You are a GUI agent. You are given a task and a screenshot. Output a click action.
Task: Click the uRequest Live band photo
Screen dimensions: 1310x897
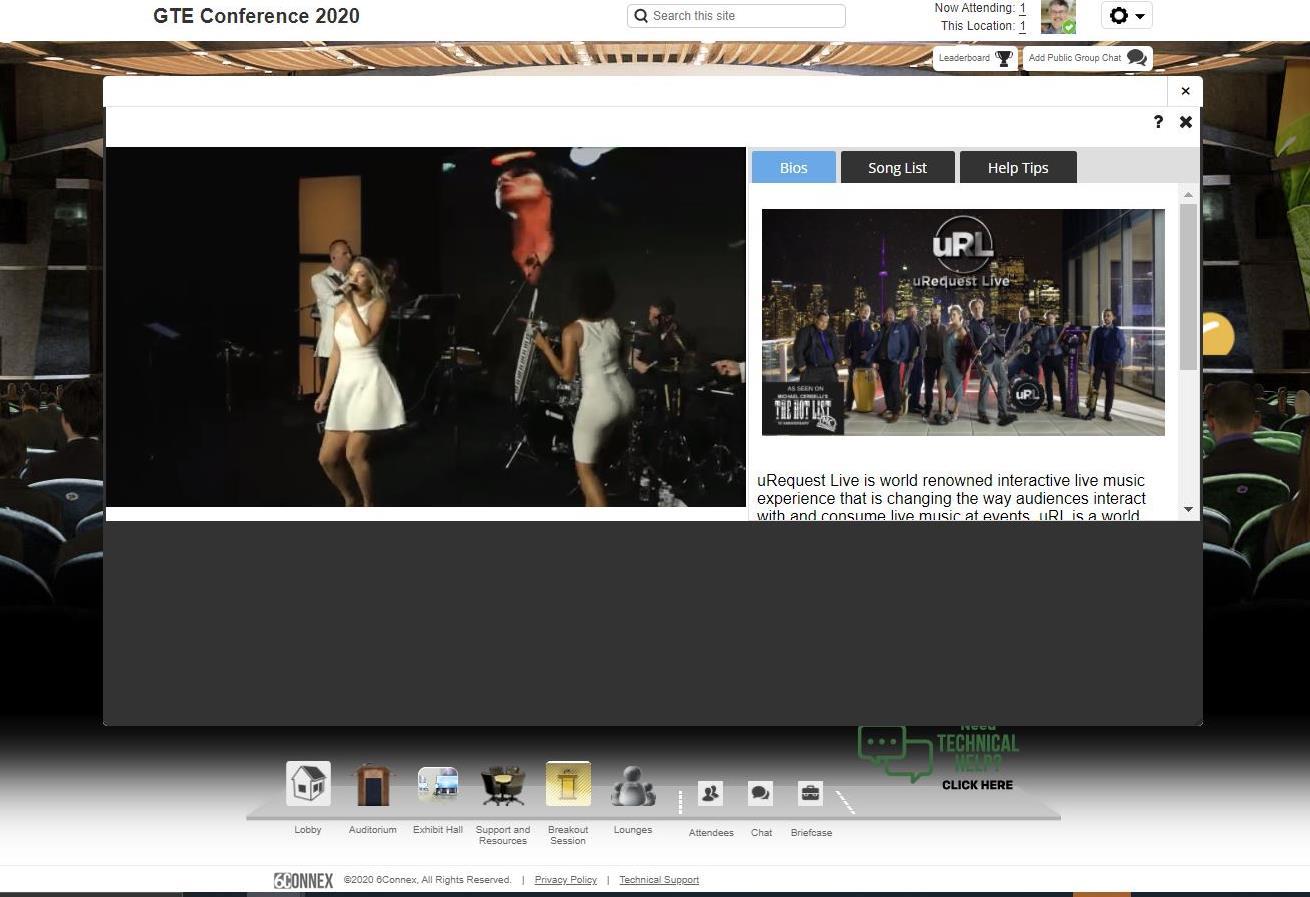pos(963,322)
